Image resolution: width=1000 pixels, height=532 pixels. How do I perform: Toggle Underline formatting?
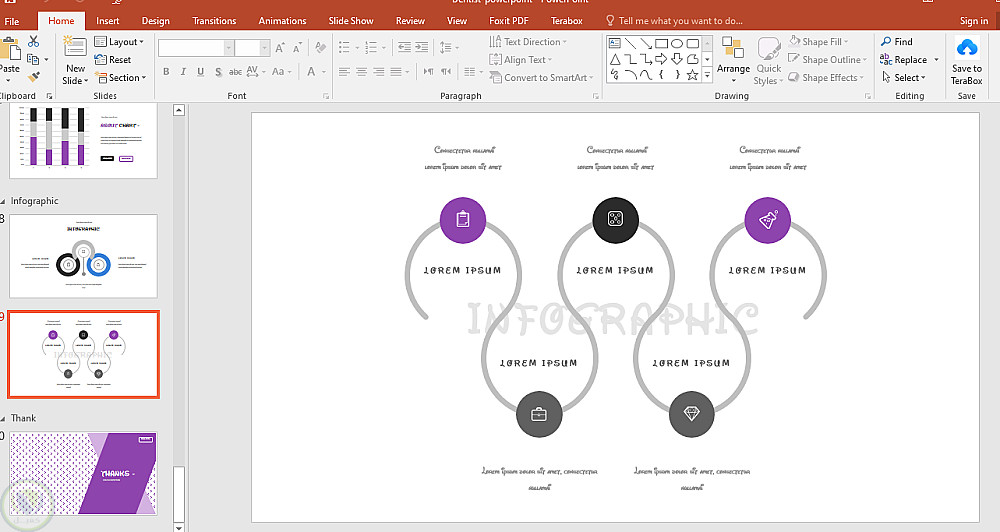pyautogui.click(x=200, y=72)
